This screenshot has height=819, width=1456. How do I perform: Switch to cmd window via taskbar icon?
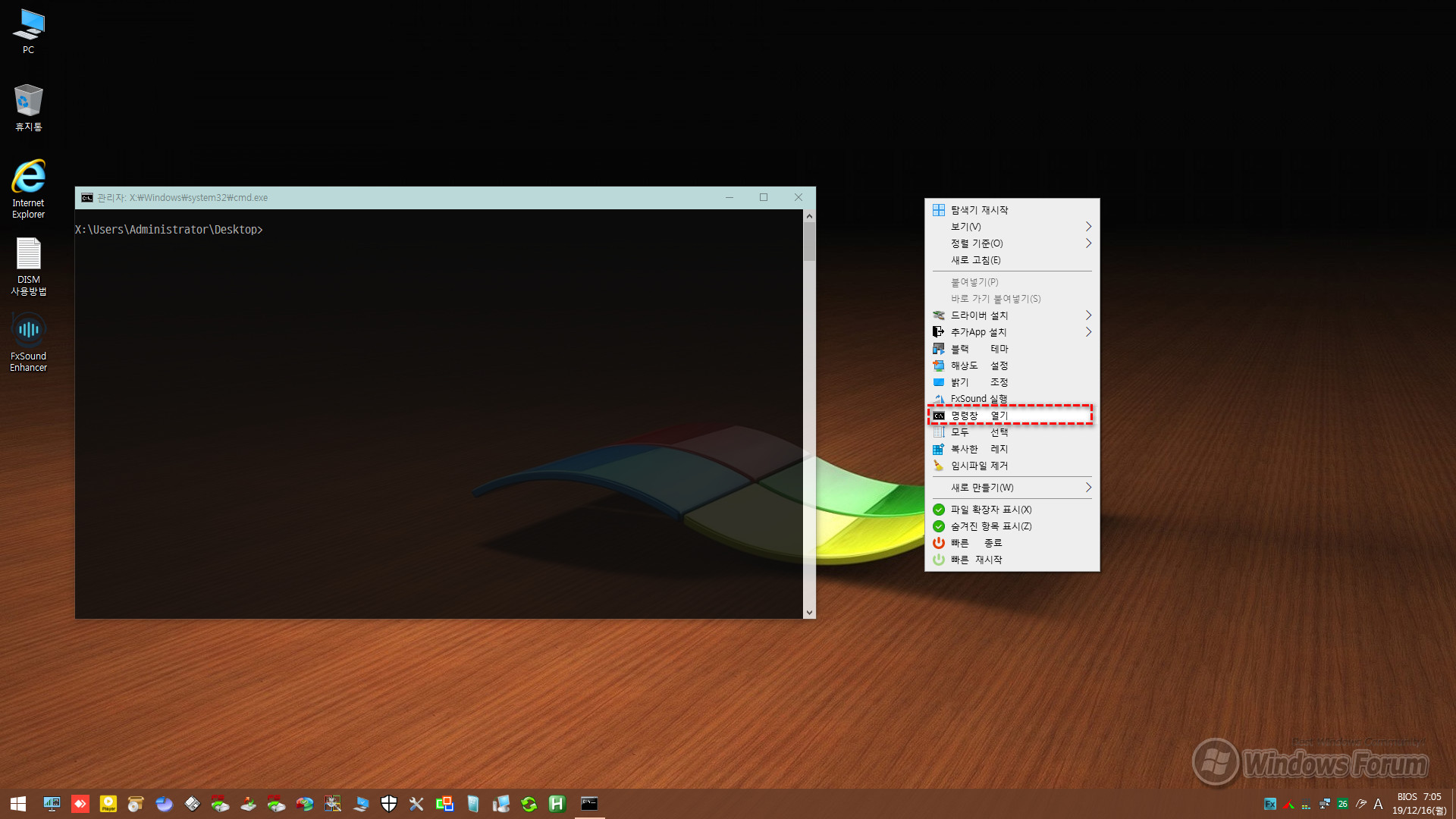[589, 804]
